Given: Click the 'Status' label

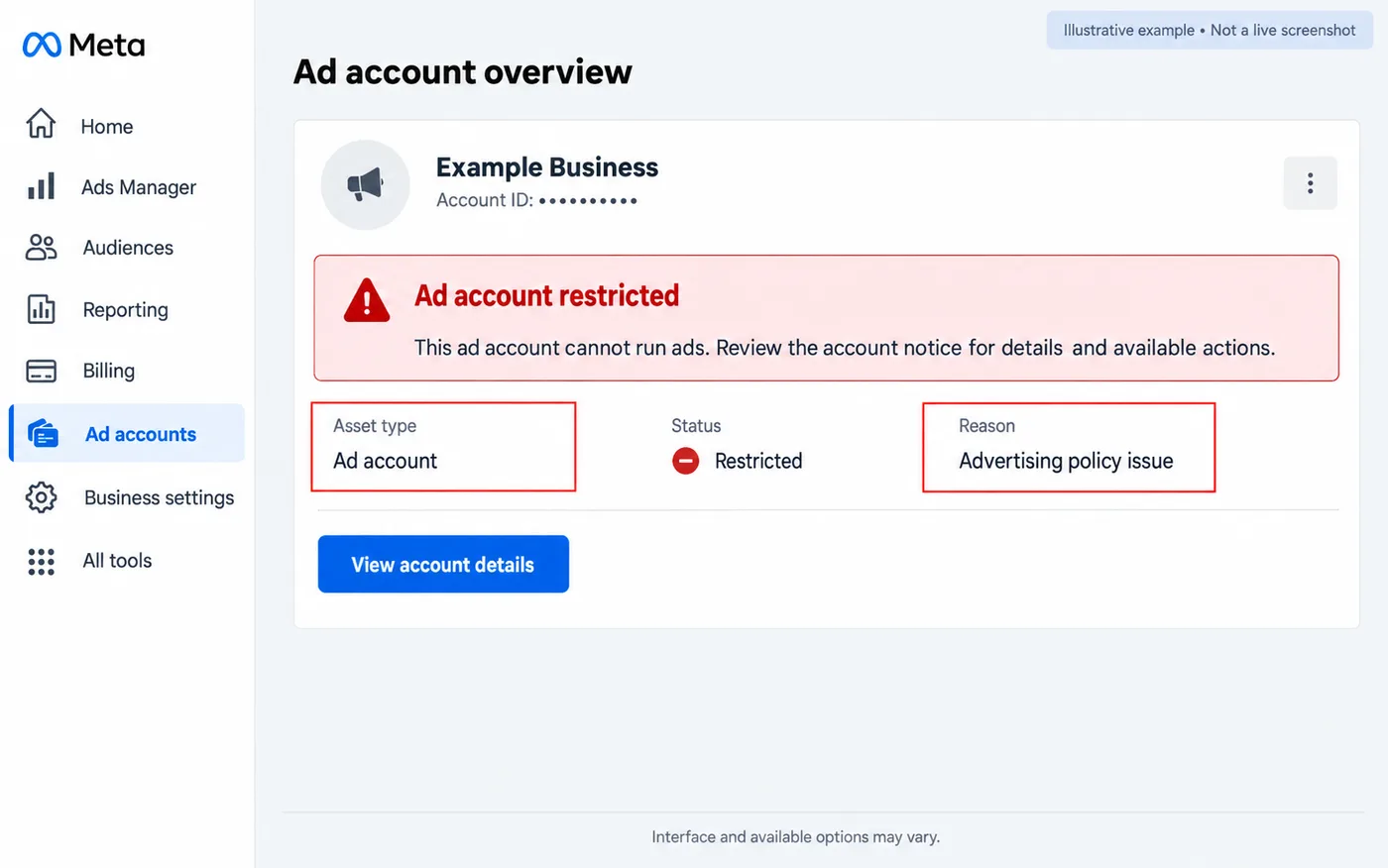Looking at the screenshot, I should pos(696,426).
